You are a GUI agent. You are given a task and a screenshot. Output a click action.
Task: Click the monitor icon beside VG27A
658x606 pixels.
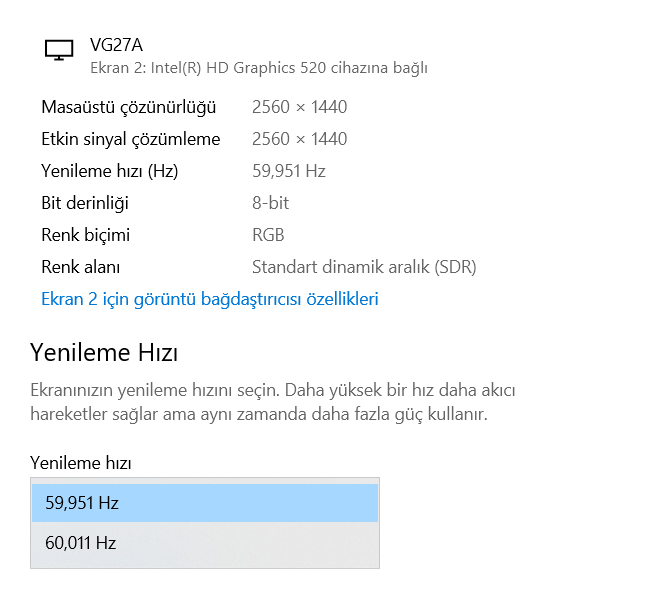[59, 50]
